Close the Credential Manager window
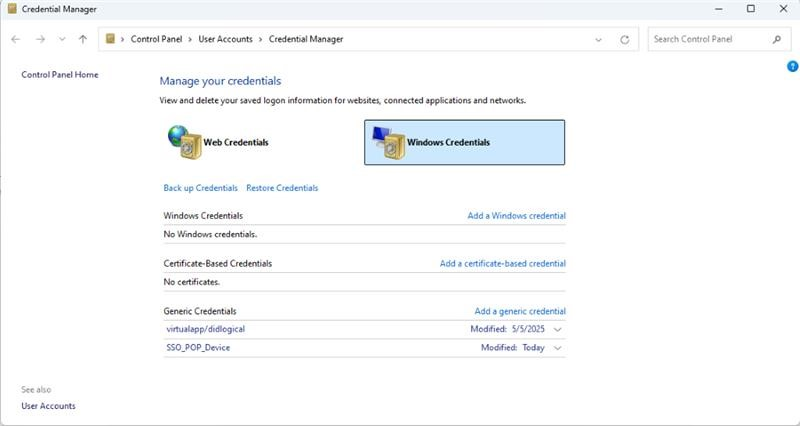Image resolution: width=800 pixels, height=426 pixels. (783, 9)
